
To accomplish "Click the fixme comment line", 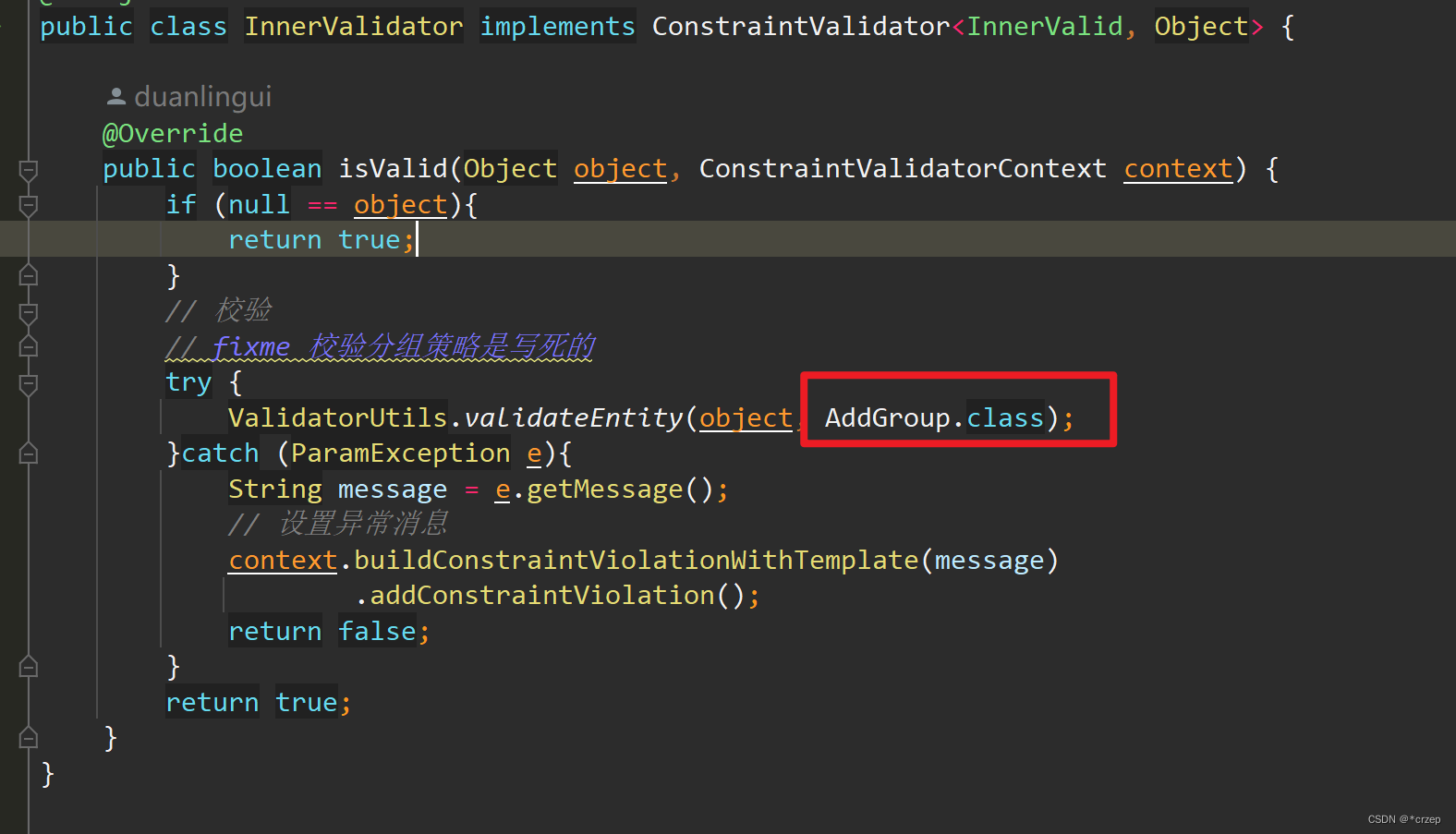I will point(380,347).
